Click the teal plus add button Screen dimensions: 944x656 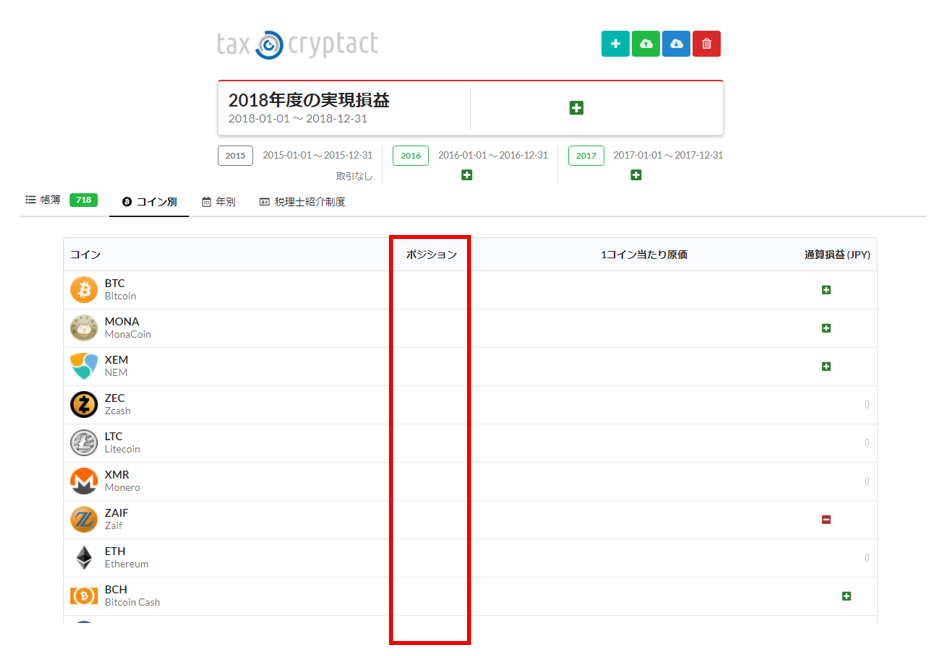coord(615,44)
